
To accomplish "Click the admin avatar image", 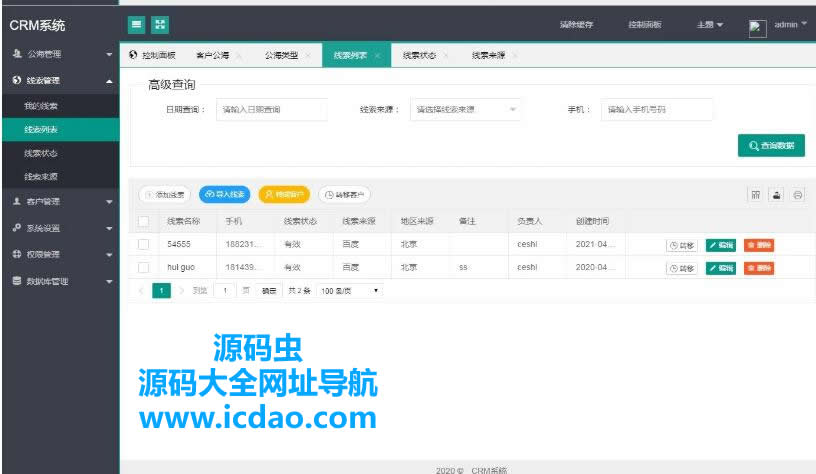I will point(757,28).
